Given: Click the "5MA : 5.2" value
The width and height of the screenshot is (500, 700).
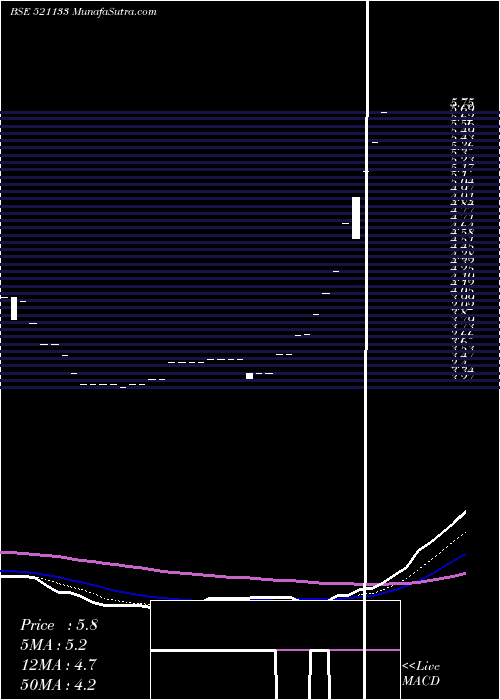Looking at the screenshot, I should [x=54, y=645].
